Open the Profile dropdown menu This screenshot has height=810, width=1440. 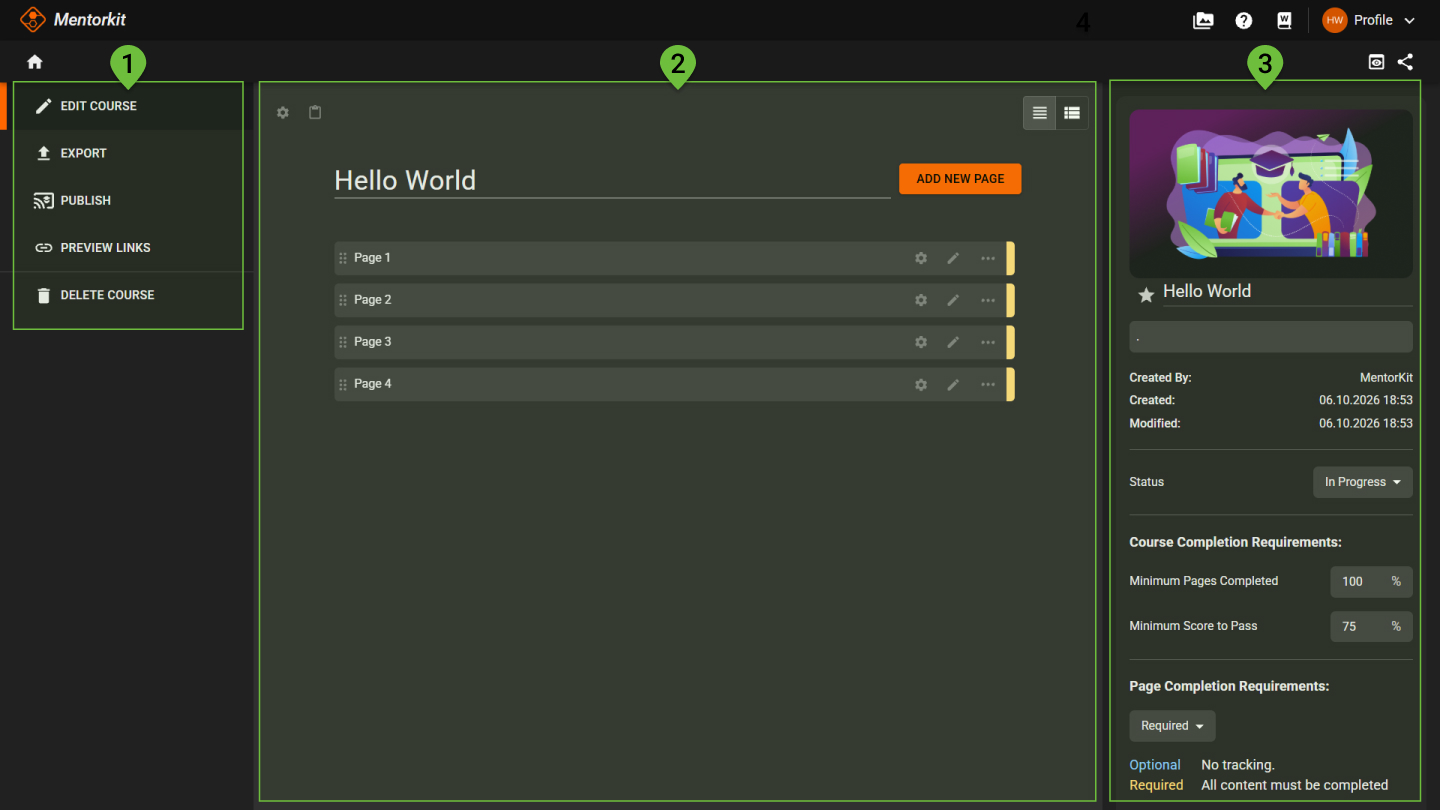tap(1369, 20)
